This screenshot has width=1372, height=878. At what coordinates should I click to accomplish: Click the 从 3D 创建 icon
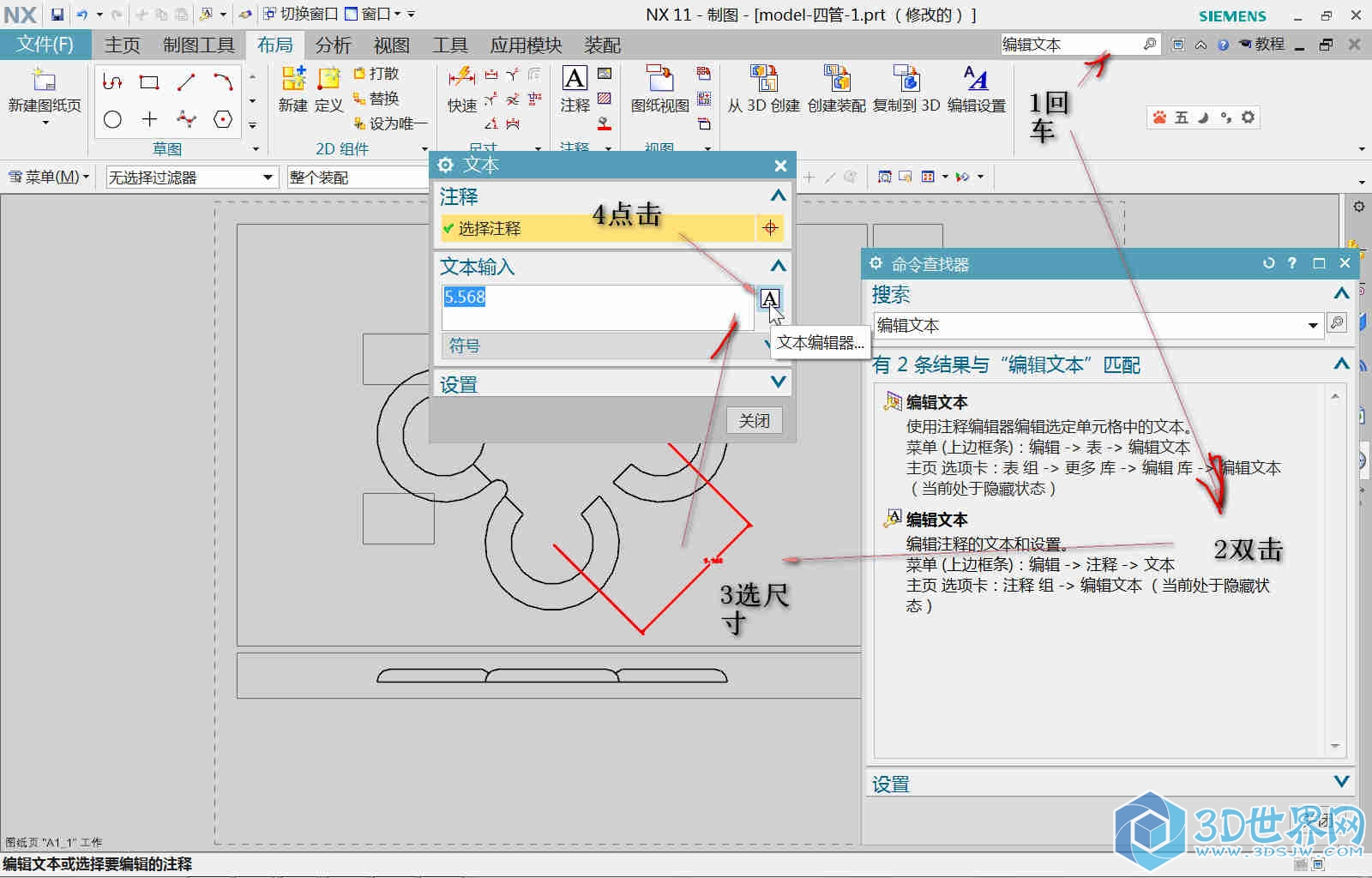pos(763,78)
